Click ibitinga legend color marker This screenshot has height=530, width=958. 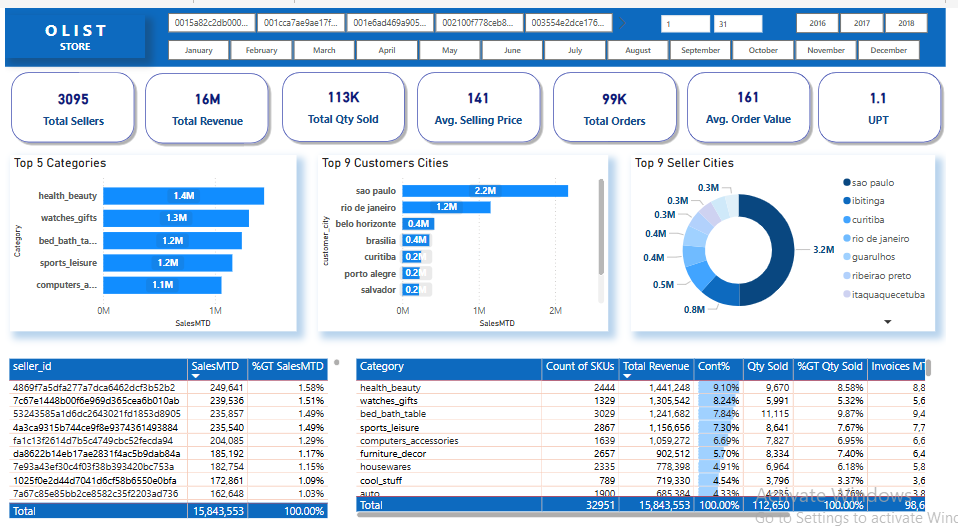point(847,201)
